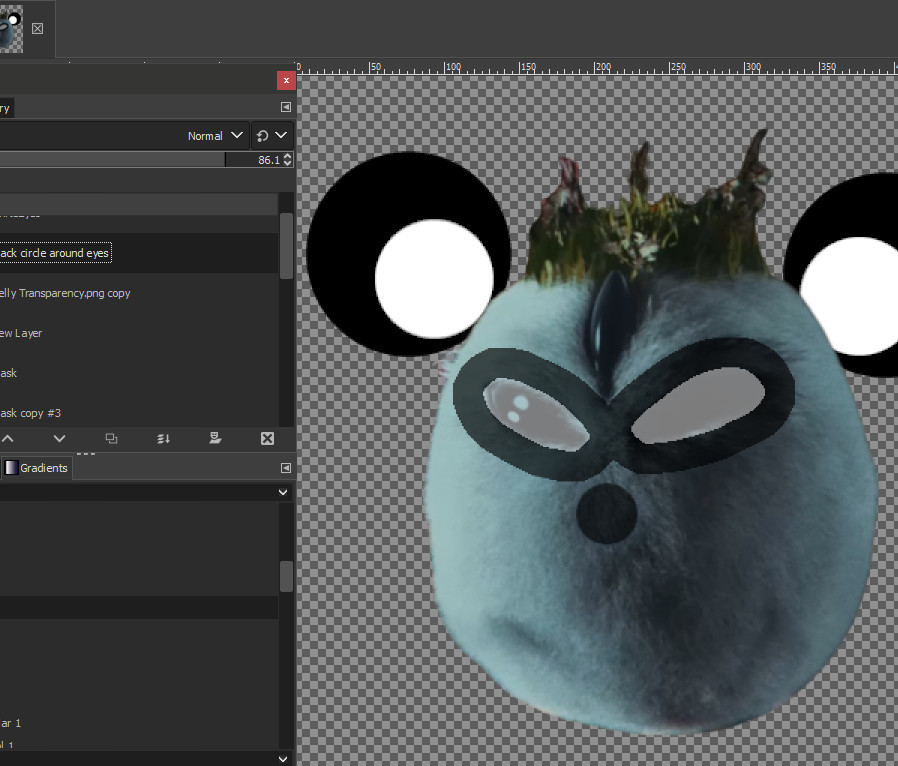This screenshot has height=766, width=898.
Task: Raise the selected layer one step
Action: (x=8, y=439)
